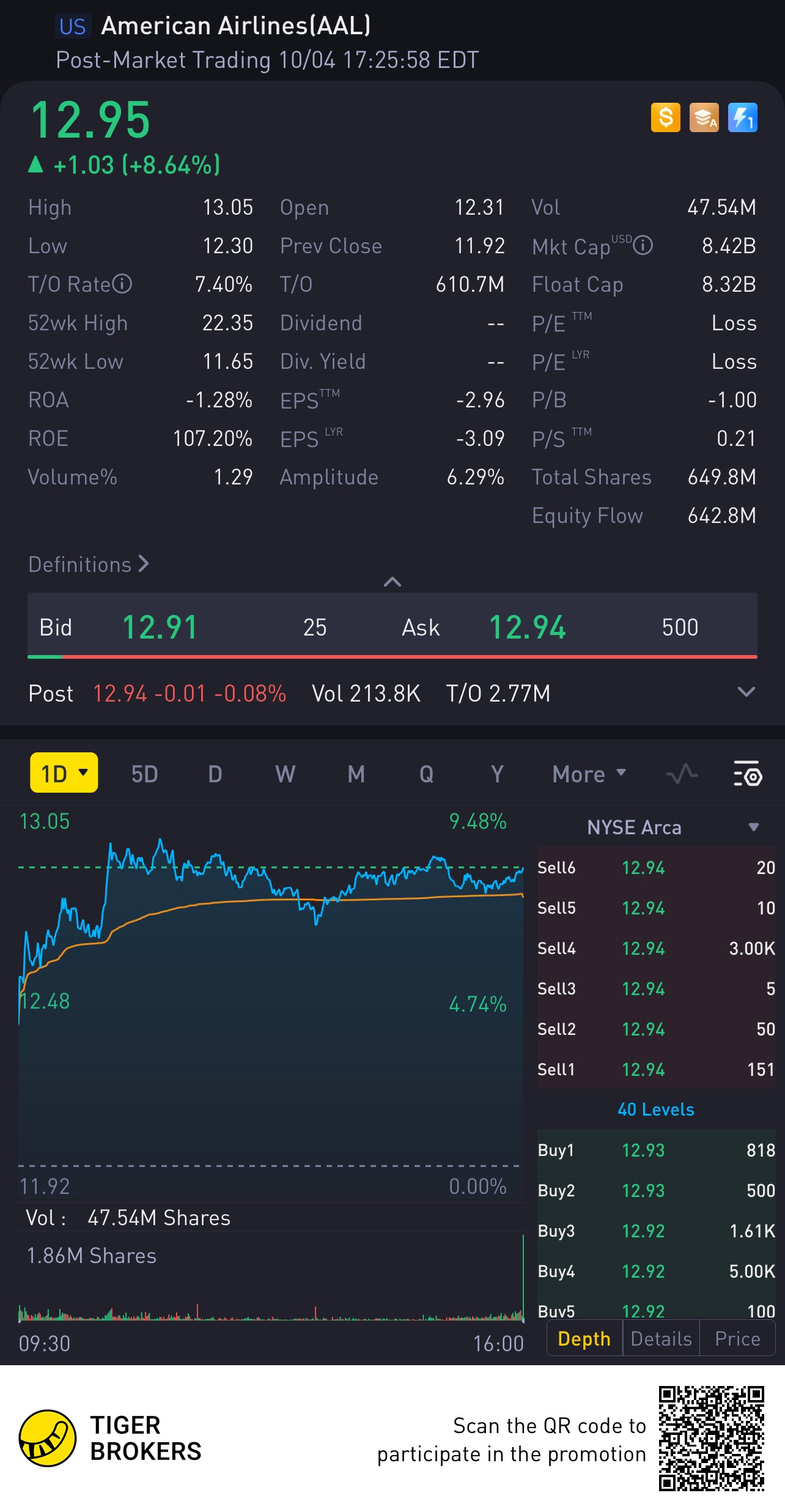
Task: Open the More timeframes dropdown
Action: pyautogui.click(x=589, y=774)
